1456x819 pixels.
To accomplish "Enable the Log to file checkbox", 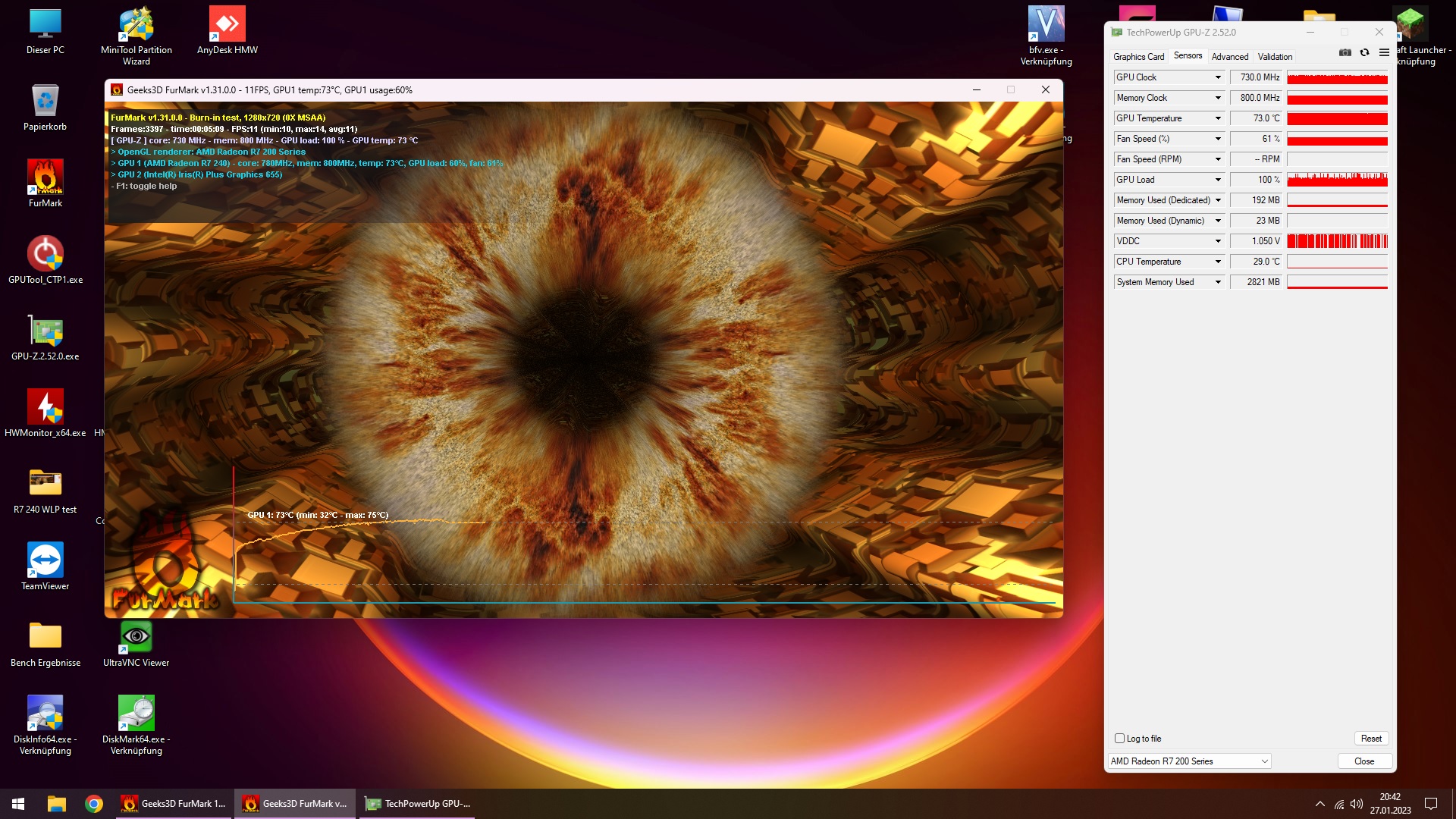I will [1119, 739].
